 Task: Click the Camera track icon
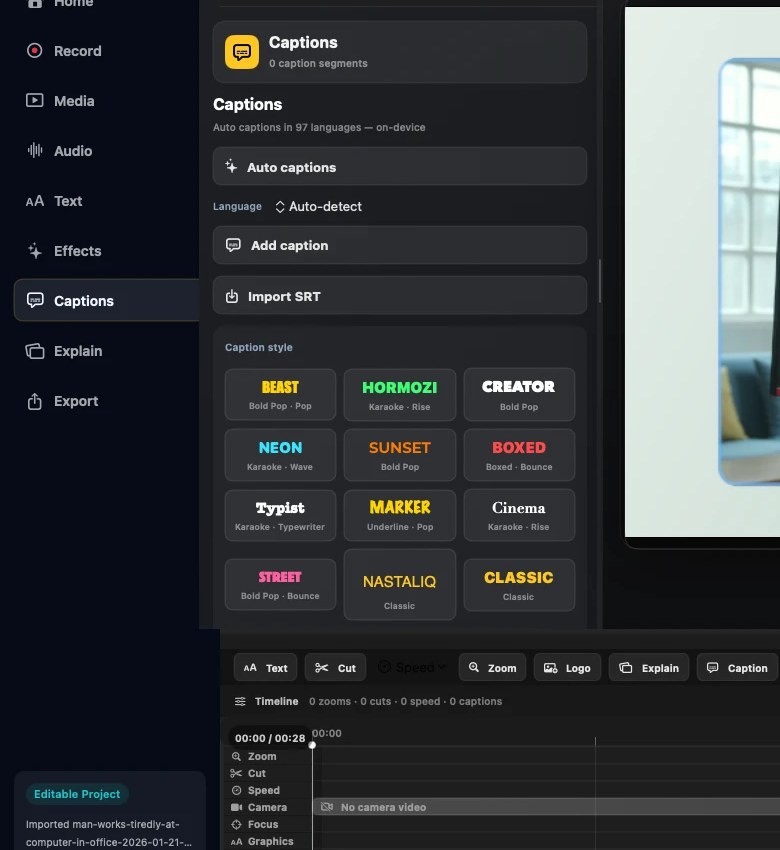click(x=236, y=807)
